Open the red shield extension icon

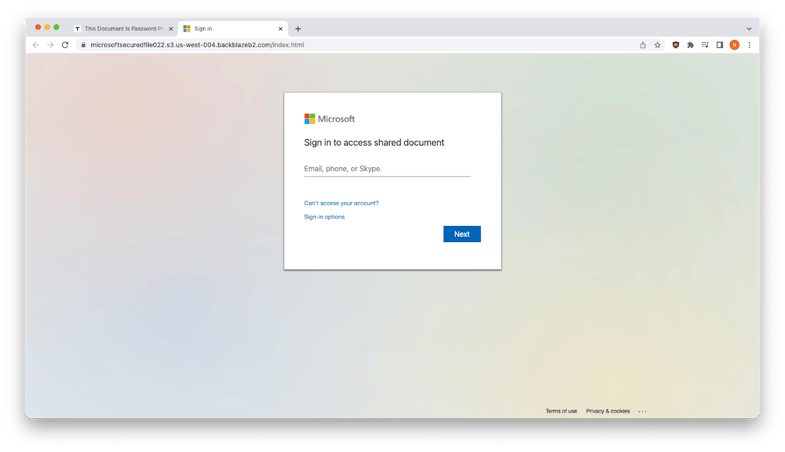click(x=675, y=45)
